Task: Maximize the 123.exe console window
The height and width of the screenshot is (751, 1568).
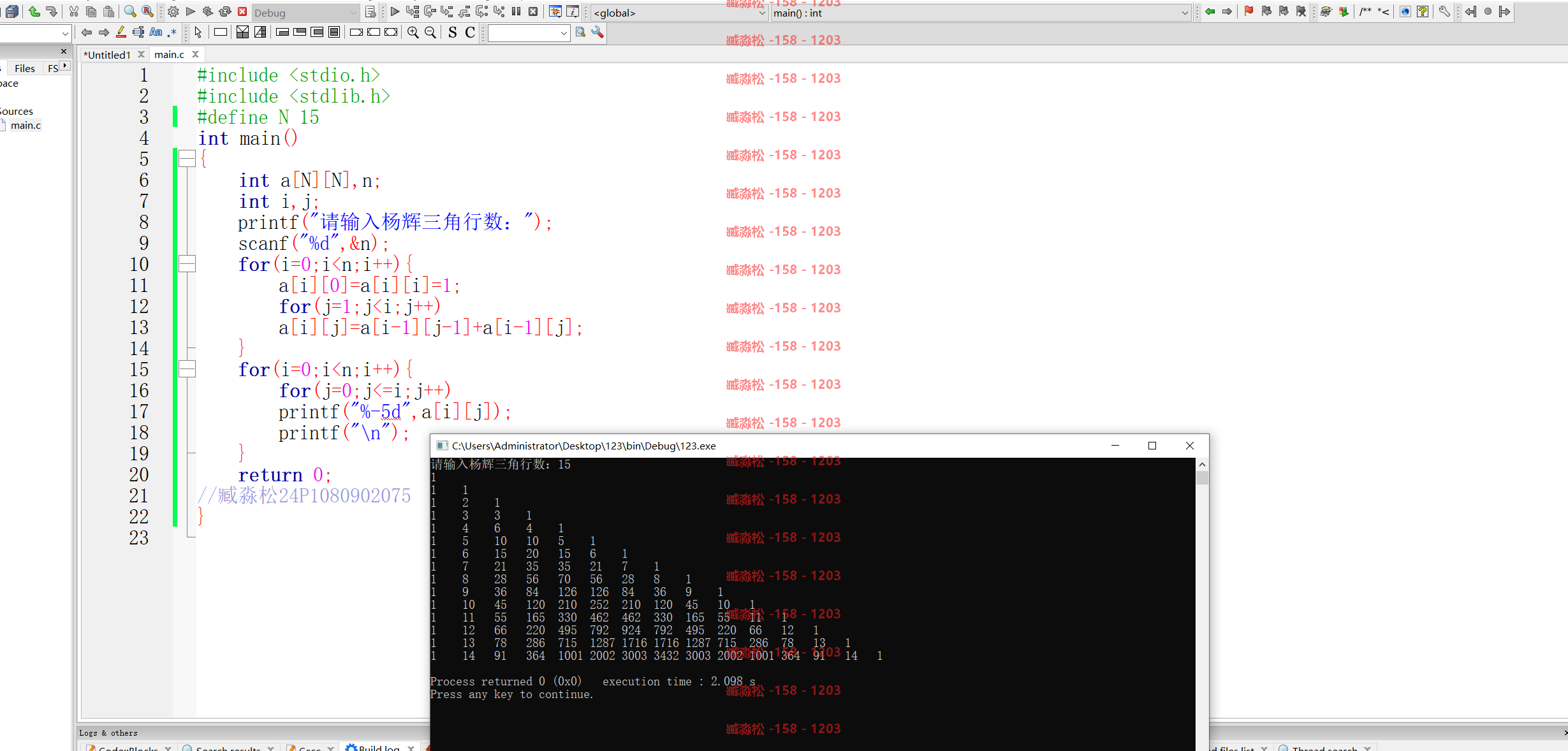Action: click(x=1152, y=446)
